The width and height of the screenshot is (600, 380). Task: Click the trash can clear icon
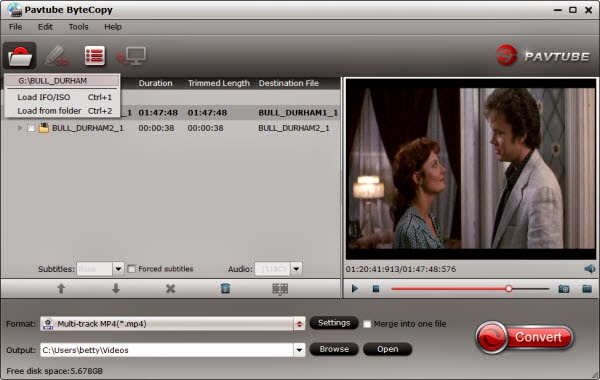pyautogui.click(x=225, y=289)
